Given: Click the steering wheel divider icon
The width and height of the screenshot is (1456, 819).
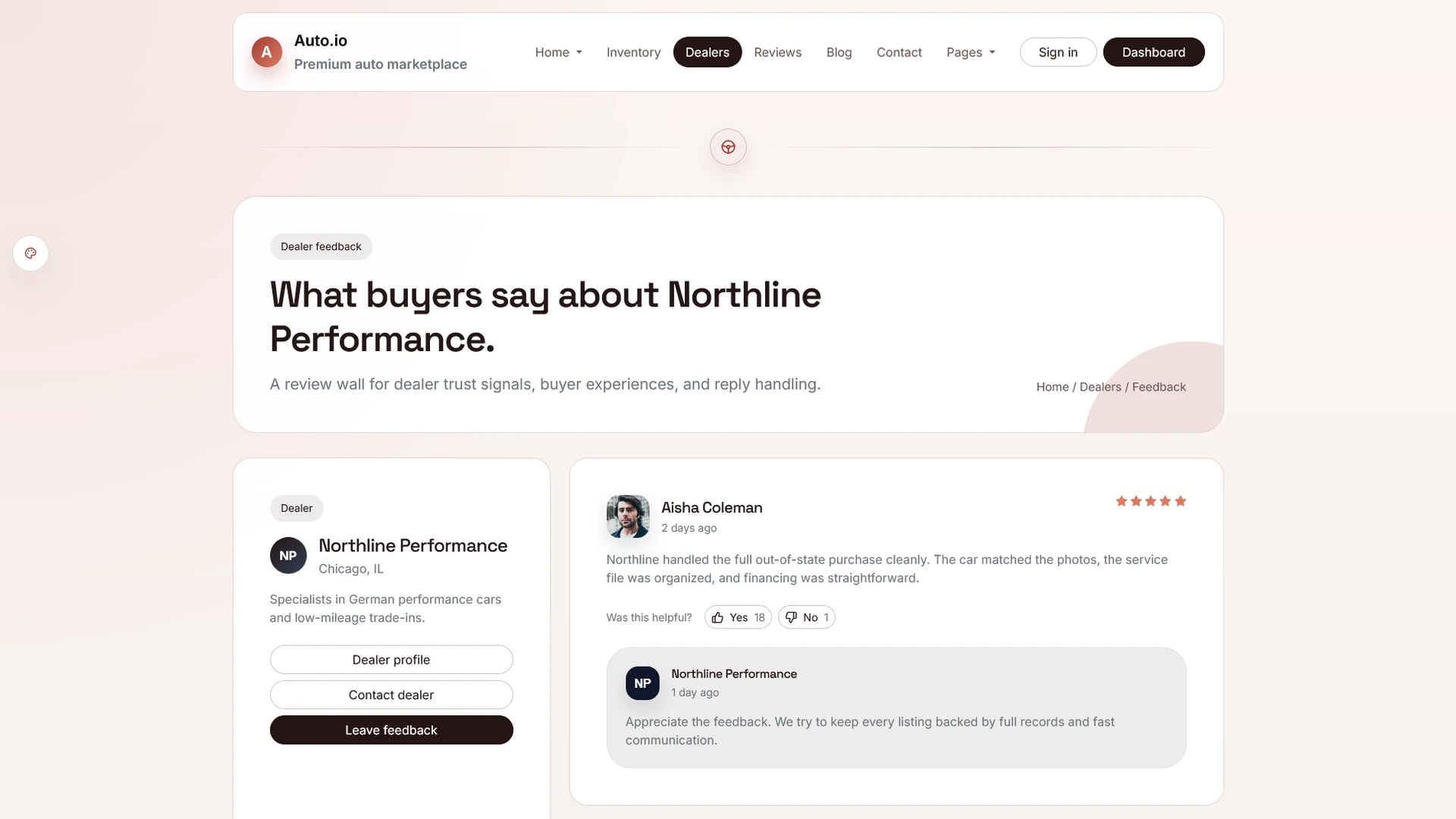Looking at the screenshot, I should [x=728, y=147].
